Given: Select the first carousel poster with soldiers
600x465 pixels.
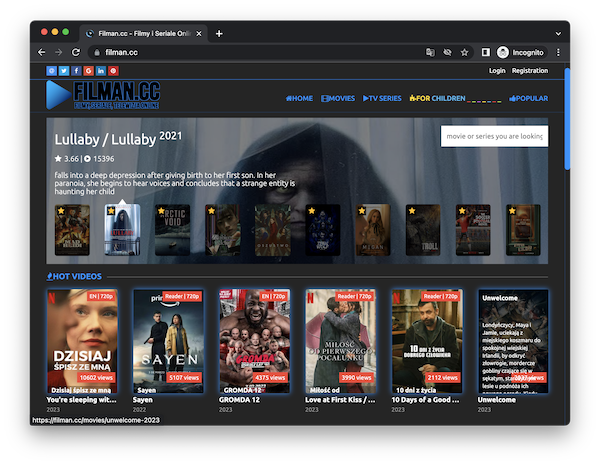Looking at the screenshot, I should coord(72,230).
